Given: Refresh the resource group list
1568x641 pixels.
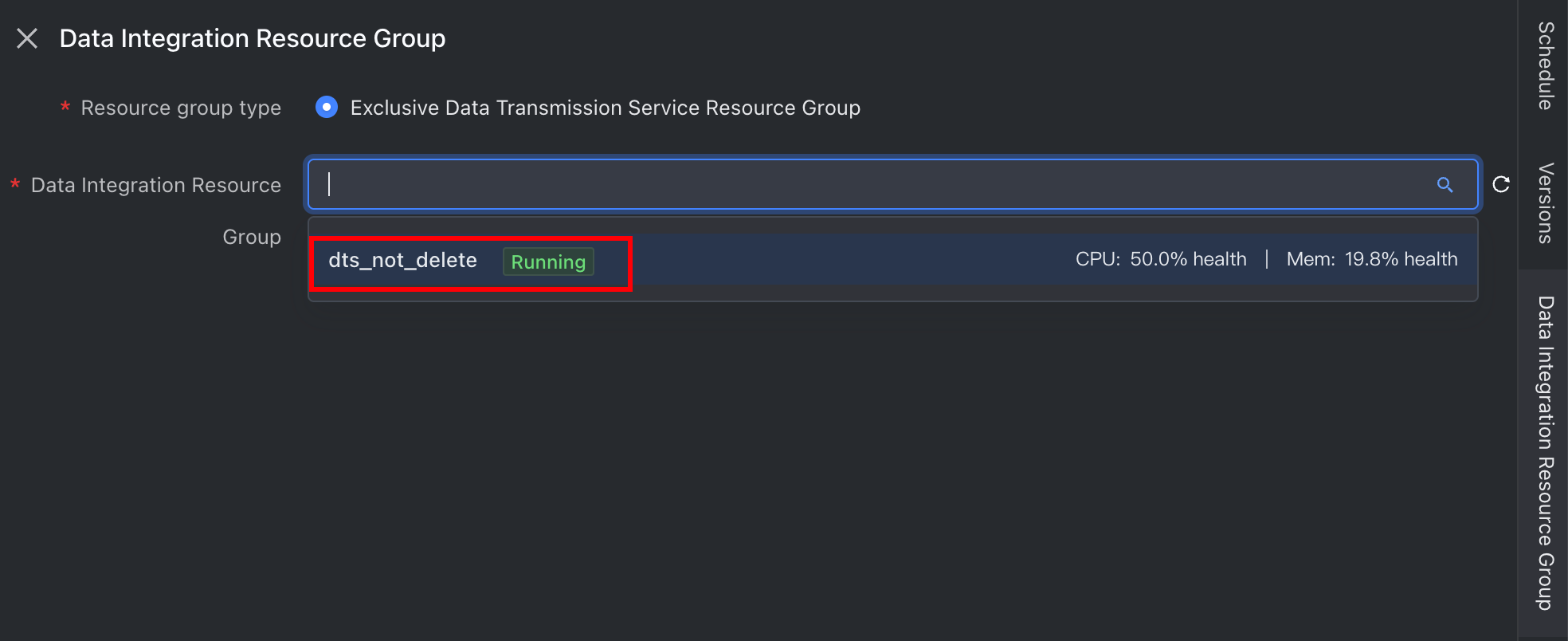Looking at the screenshot, I should (x=1501, y=185).
